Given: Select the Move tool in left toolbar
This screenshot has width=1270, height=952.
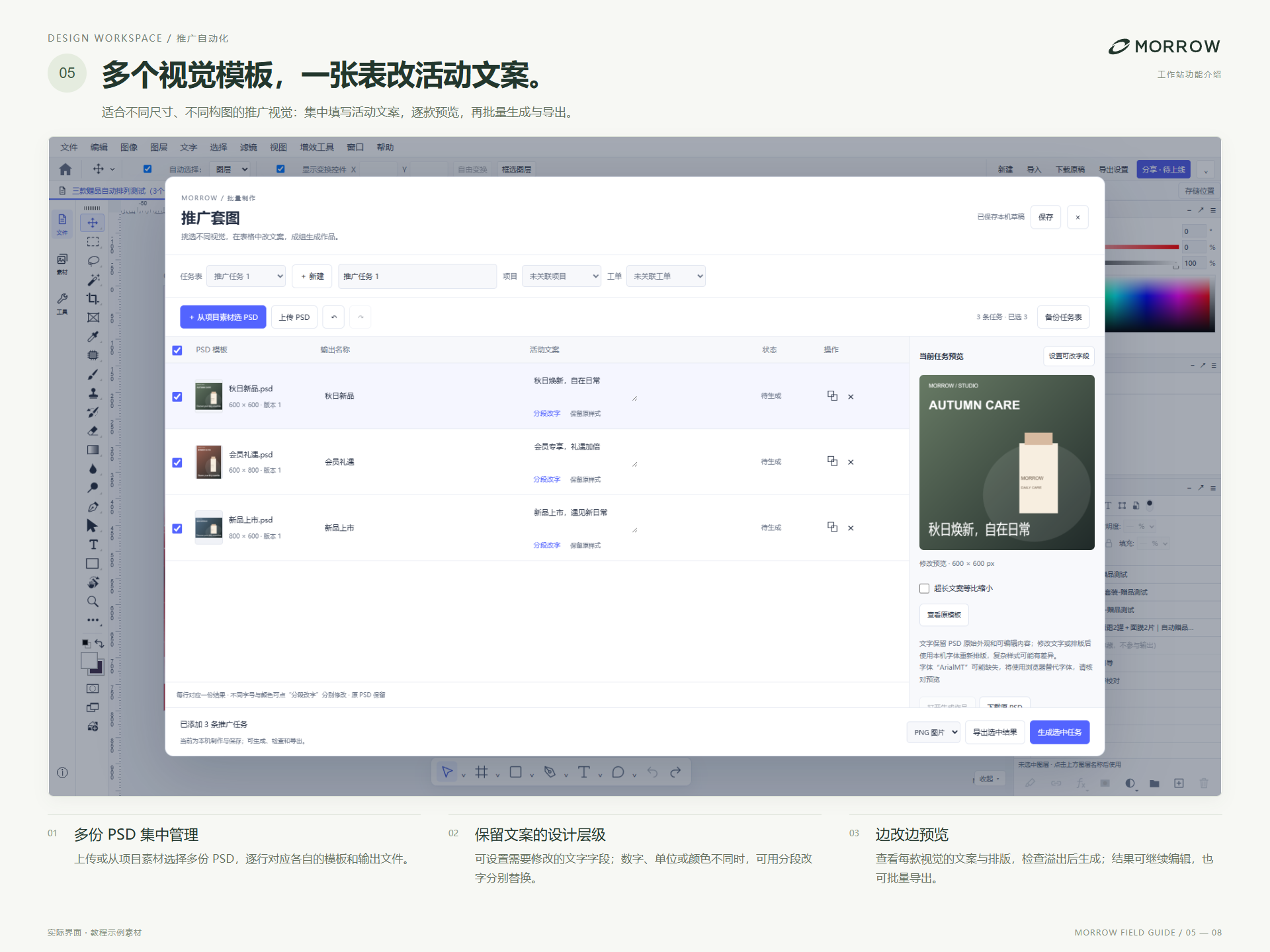Looking at the screenshot, I should coord(93,223).
